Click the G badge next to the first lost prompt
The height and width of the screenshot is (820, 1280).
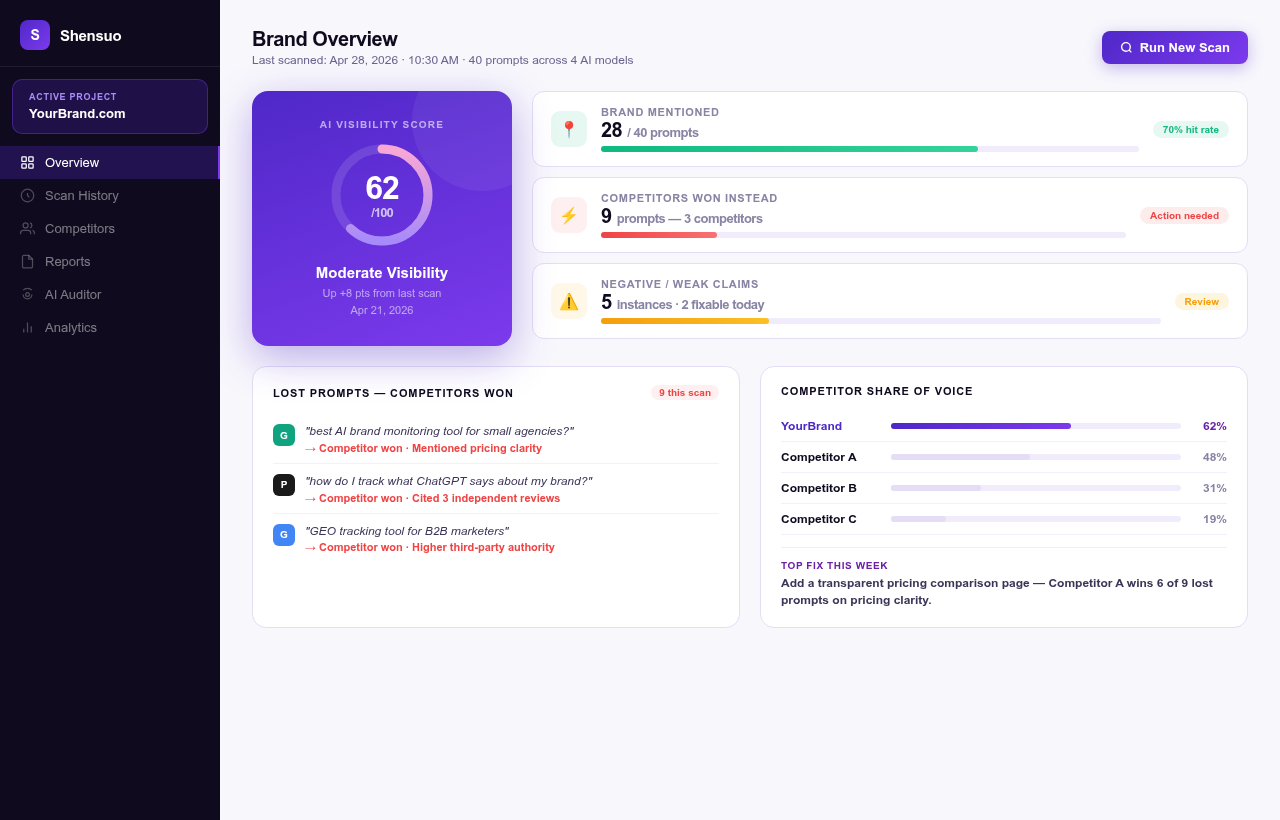pos(283,435)
